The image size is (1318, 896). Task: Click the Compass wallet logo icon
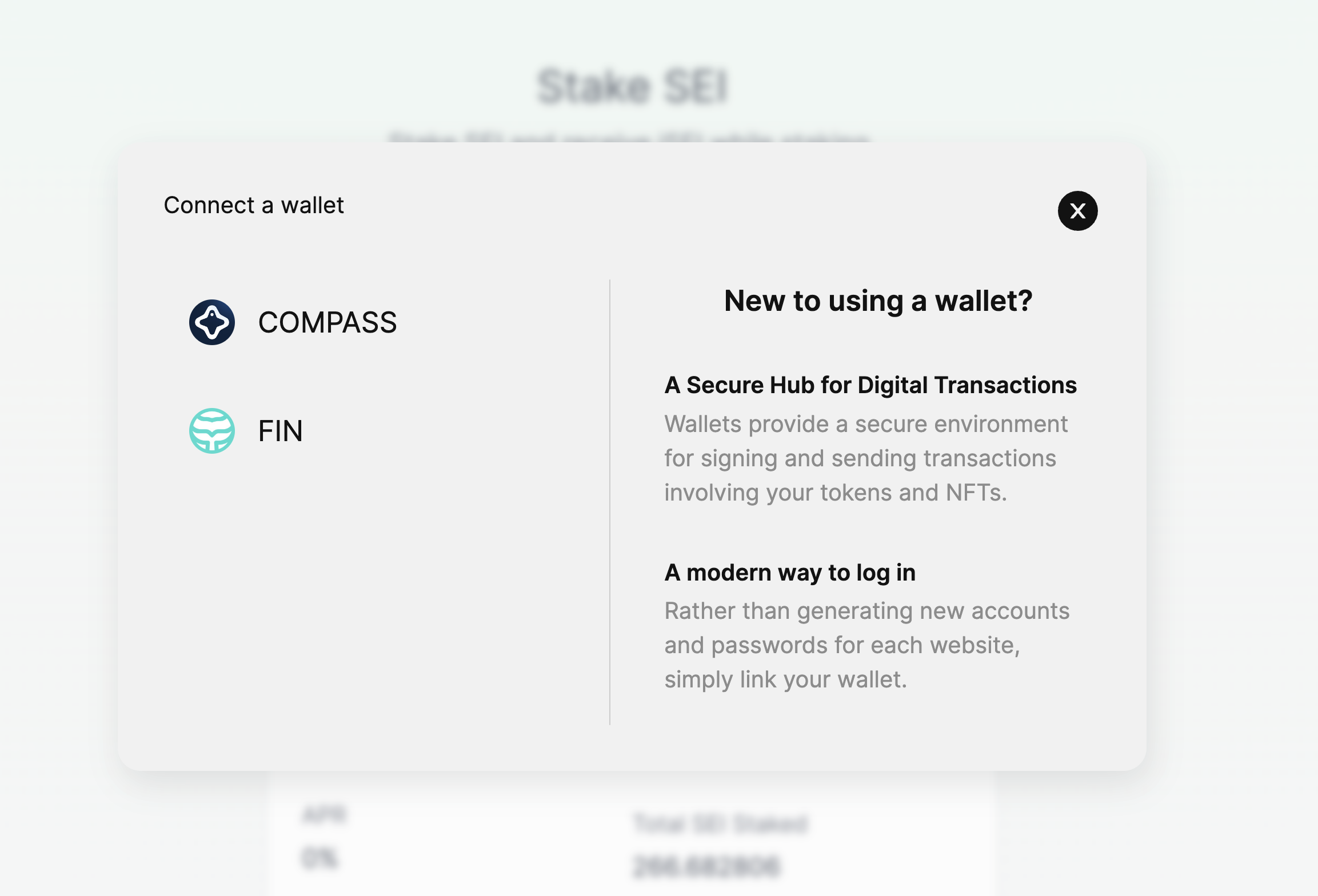212,322
